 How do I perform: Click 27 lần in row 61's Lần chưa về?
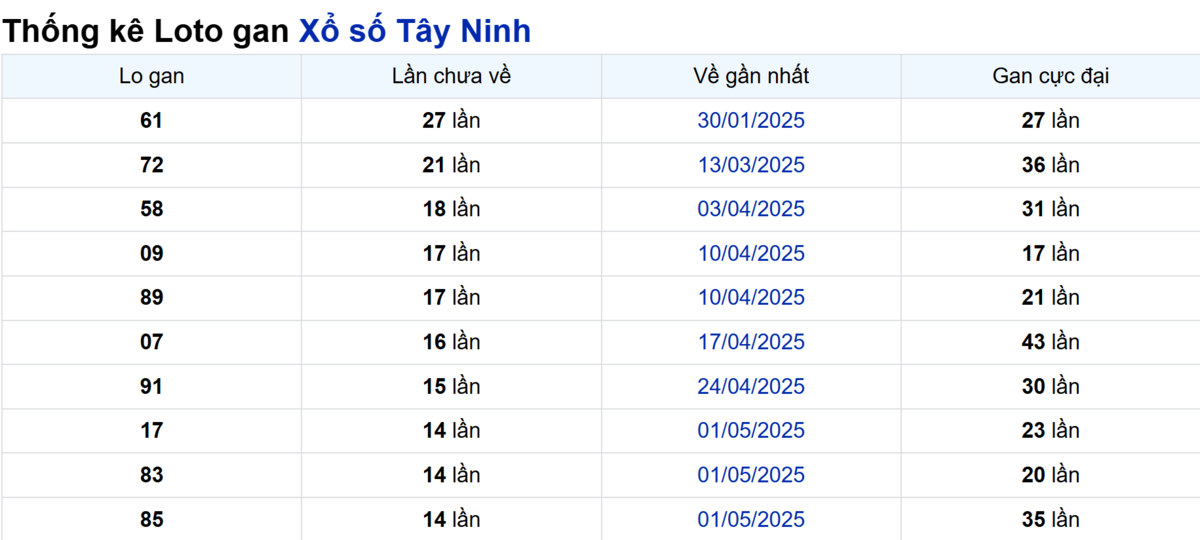[x=451, y=121]
